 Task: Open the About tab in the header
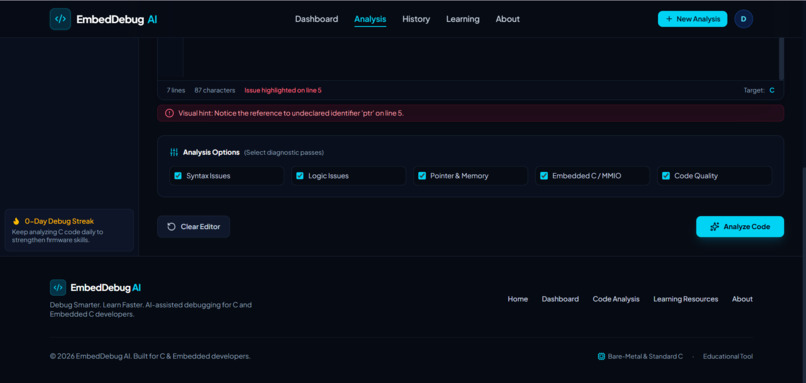(x=507, y=19)
